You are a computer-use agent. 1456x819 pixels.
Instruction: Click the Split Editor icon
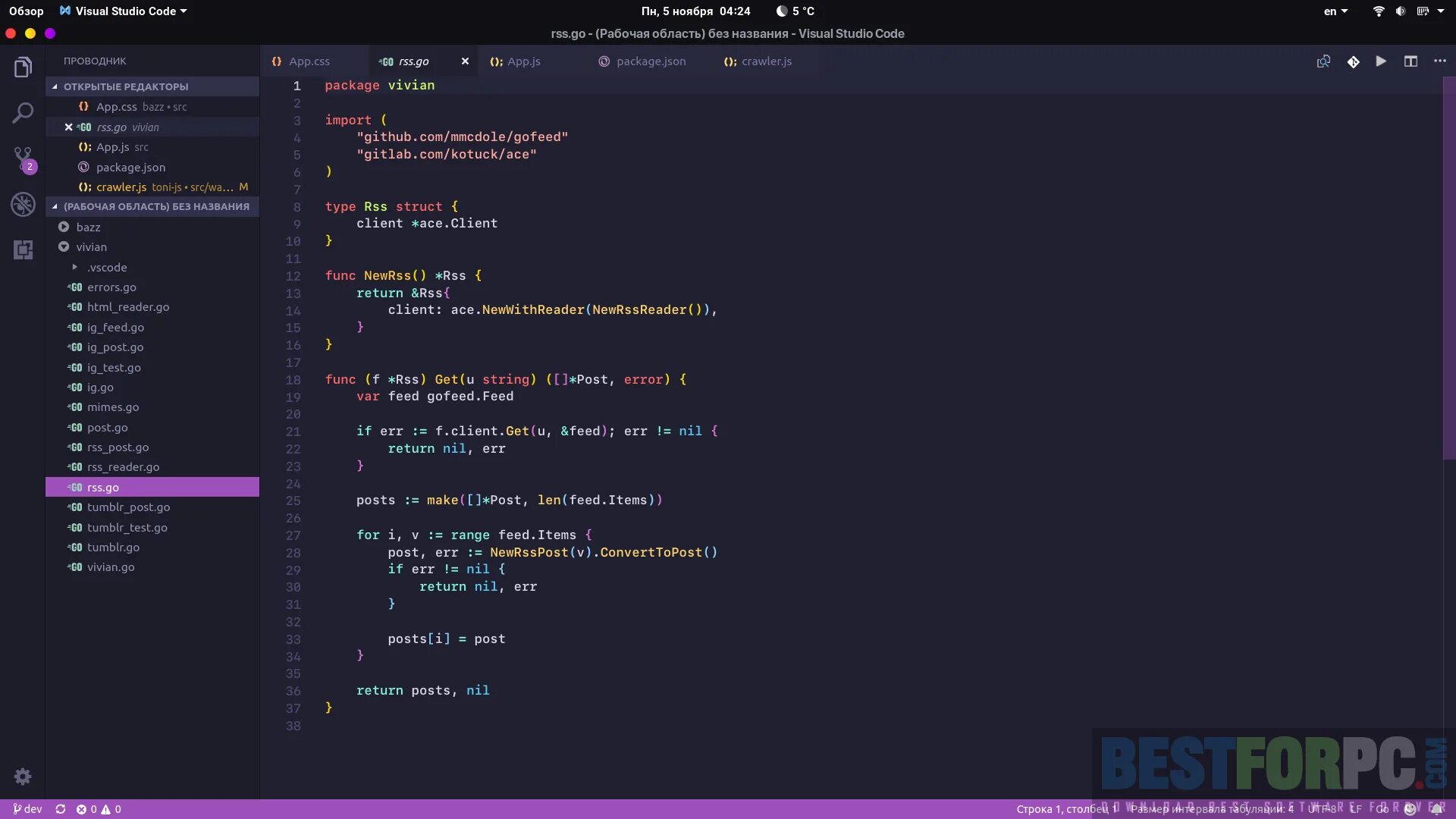click(x=1410, y=61)
